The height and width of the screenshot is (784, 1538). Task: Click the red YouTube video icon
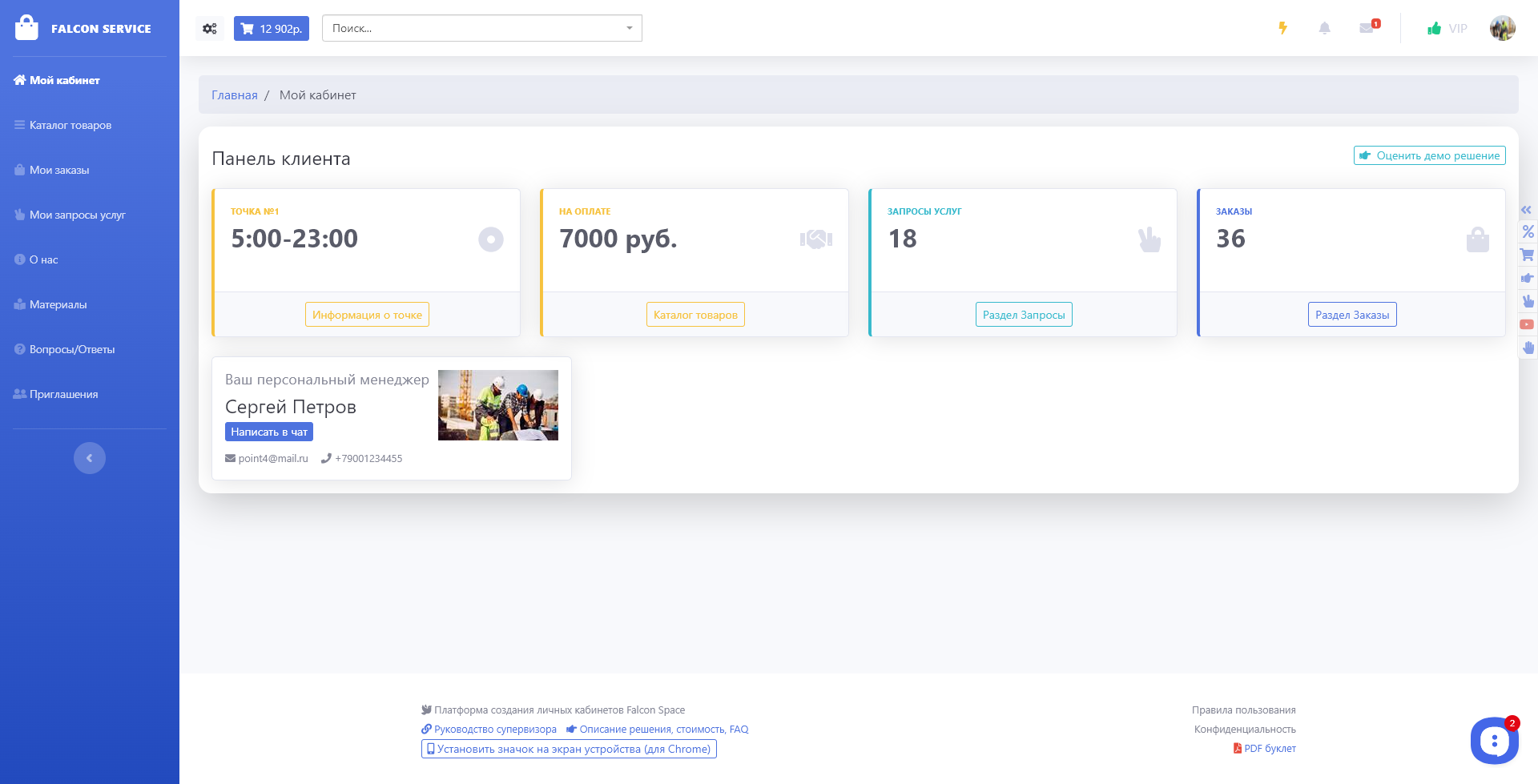1527,324
